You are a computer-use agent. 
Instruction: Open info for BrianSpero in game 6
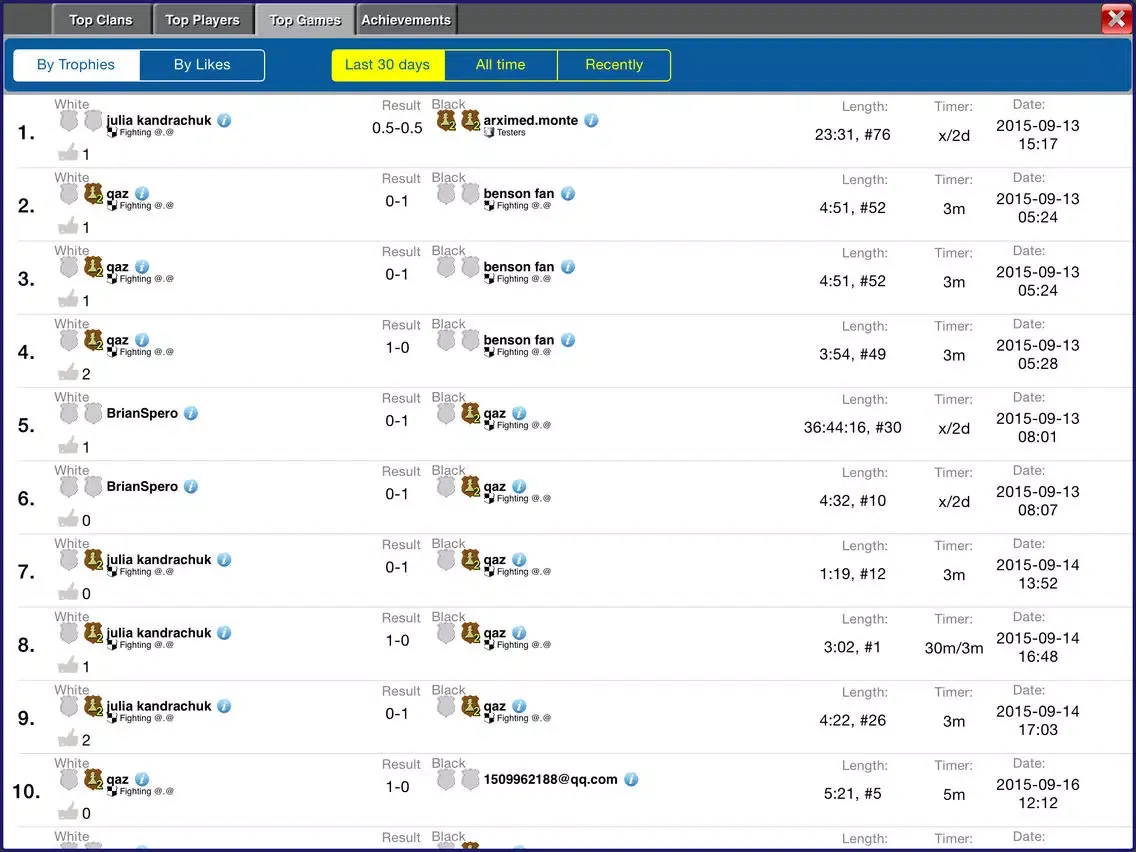(x=191, y=486)
